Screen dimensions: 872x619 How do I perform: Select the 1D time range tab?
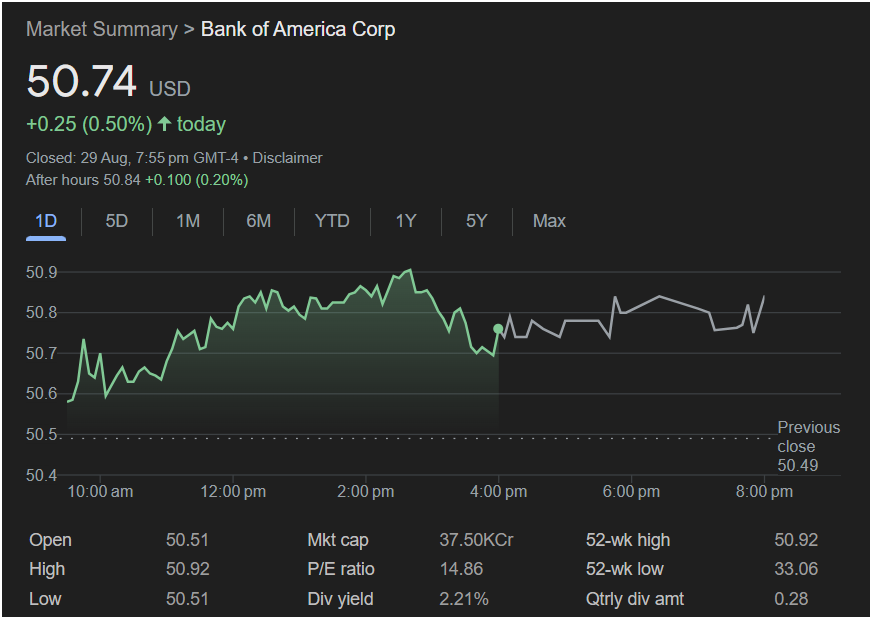(46, 221)
